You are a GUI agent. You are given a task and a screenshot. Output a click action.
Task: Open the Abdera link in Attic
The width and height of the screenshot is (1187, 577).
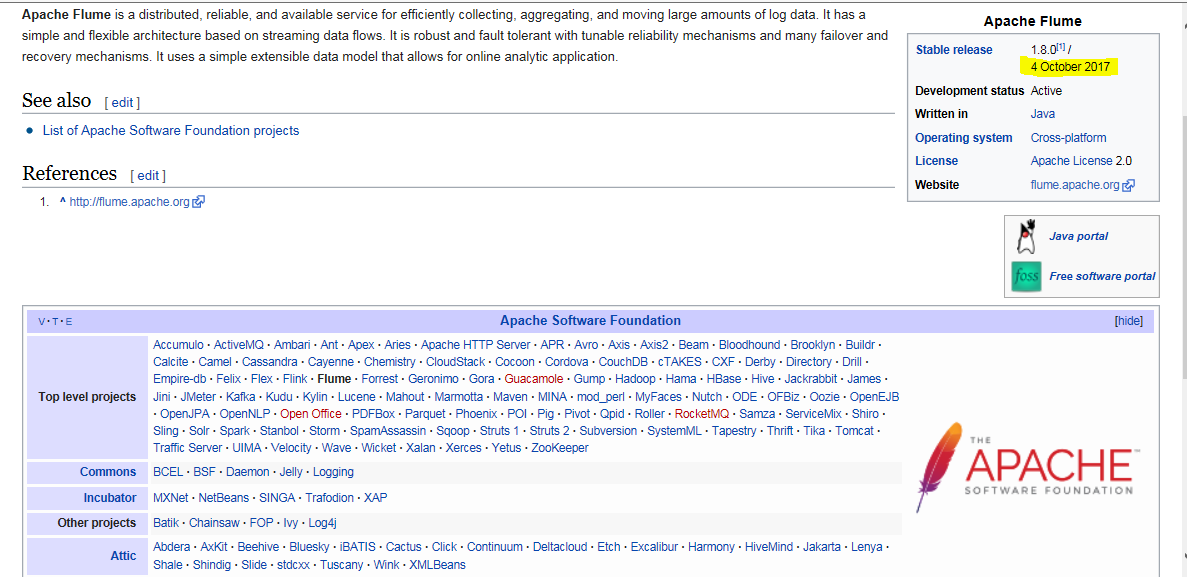click(x=171, y=547)
